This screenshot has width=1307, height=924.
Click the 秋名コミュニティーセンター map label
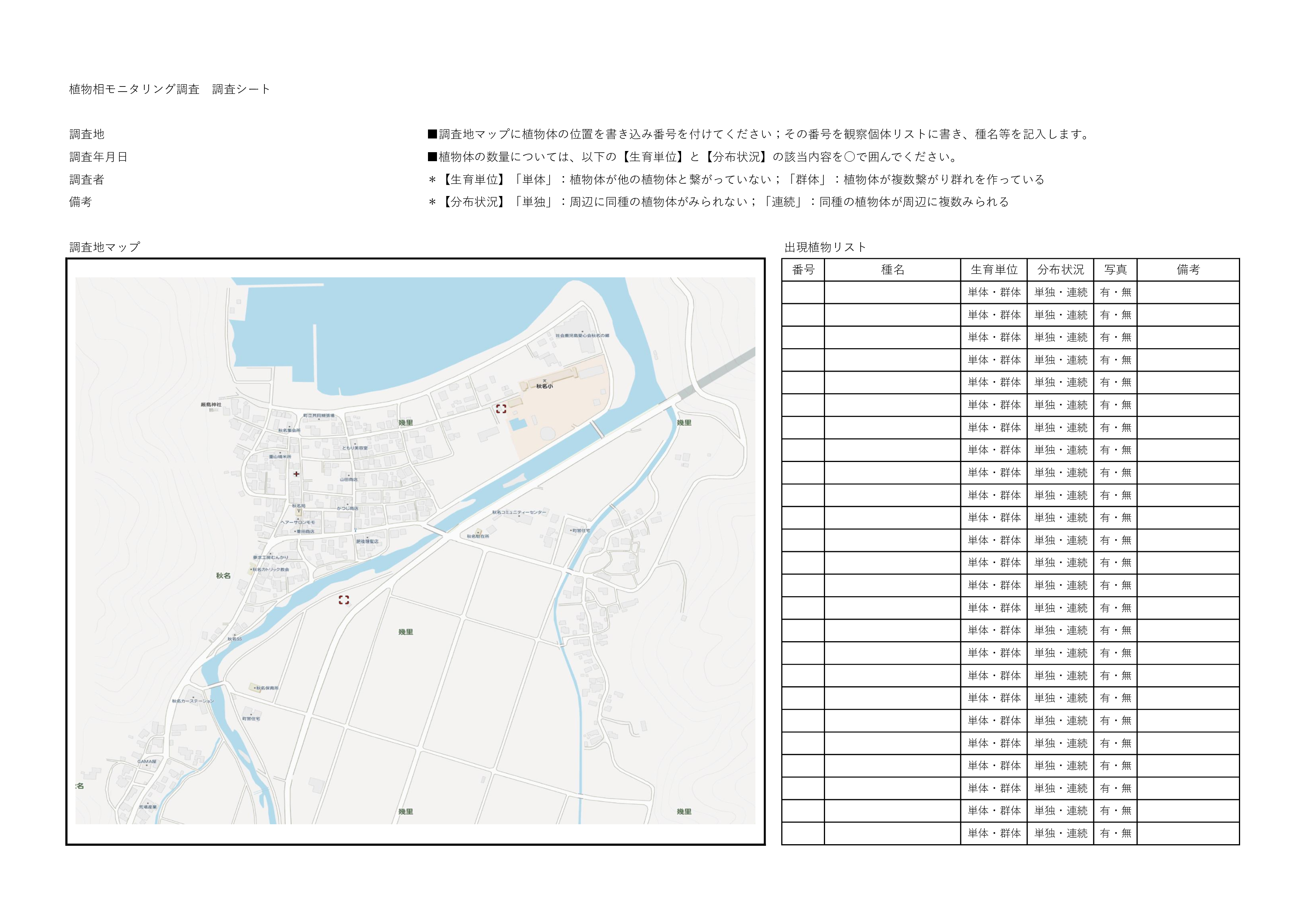click(x=519, y=512)
